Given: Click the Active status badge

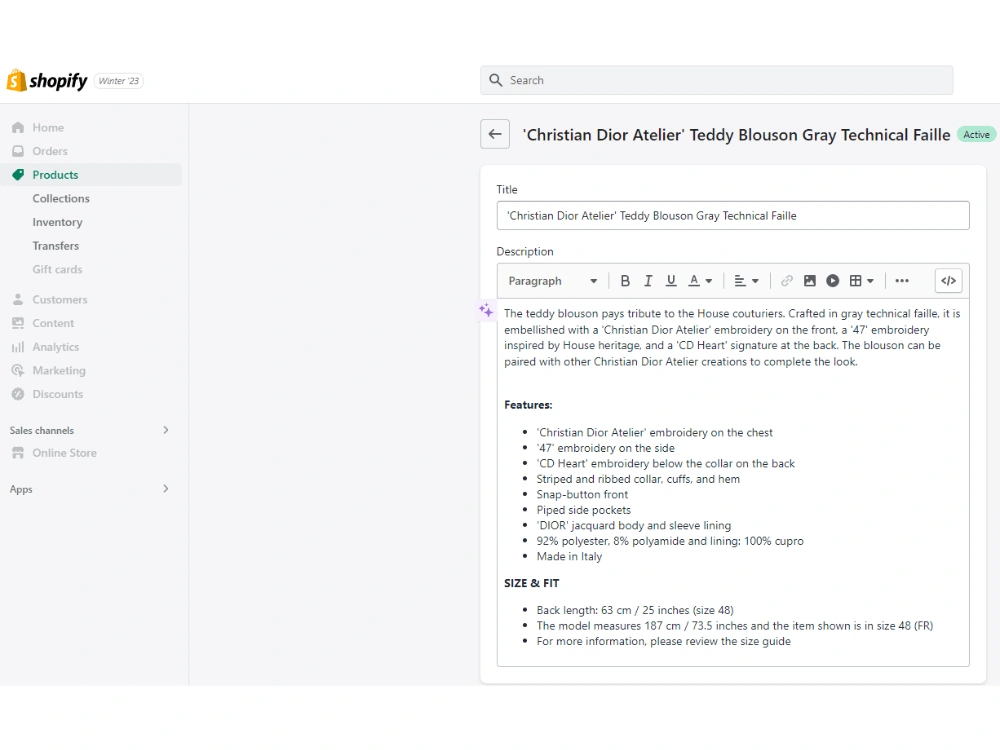Looking at the screenshot, I should [976, 133].
